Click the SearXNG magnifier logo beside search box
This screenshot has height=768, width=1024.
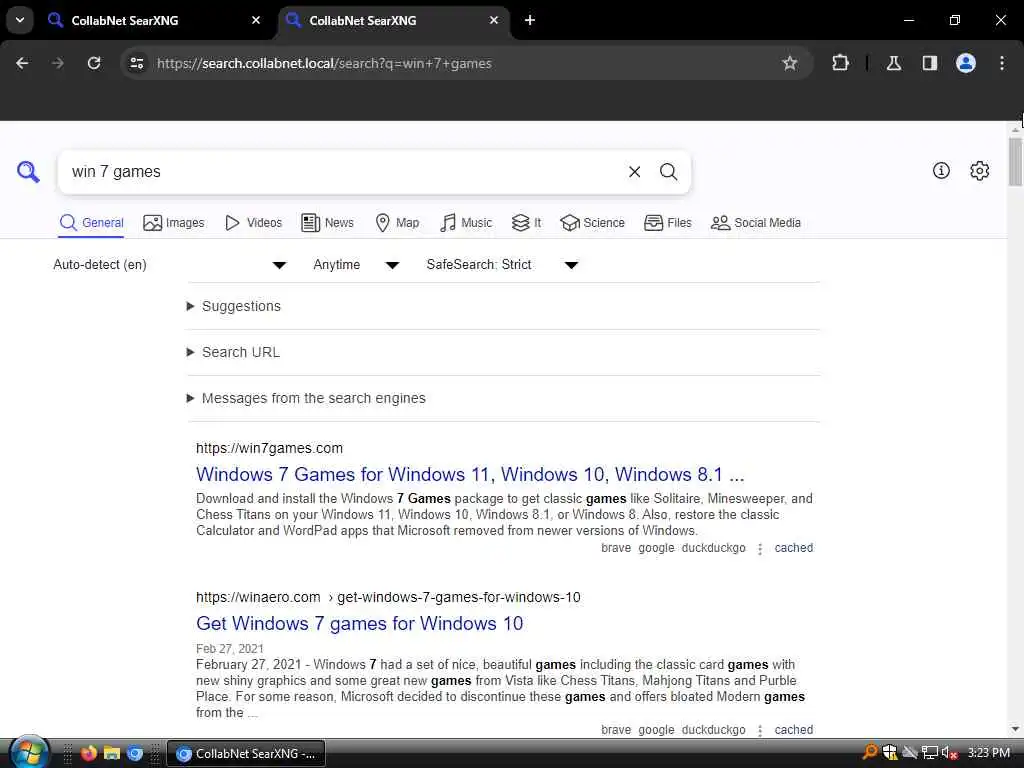coord(28,172)
